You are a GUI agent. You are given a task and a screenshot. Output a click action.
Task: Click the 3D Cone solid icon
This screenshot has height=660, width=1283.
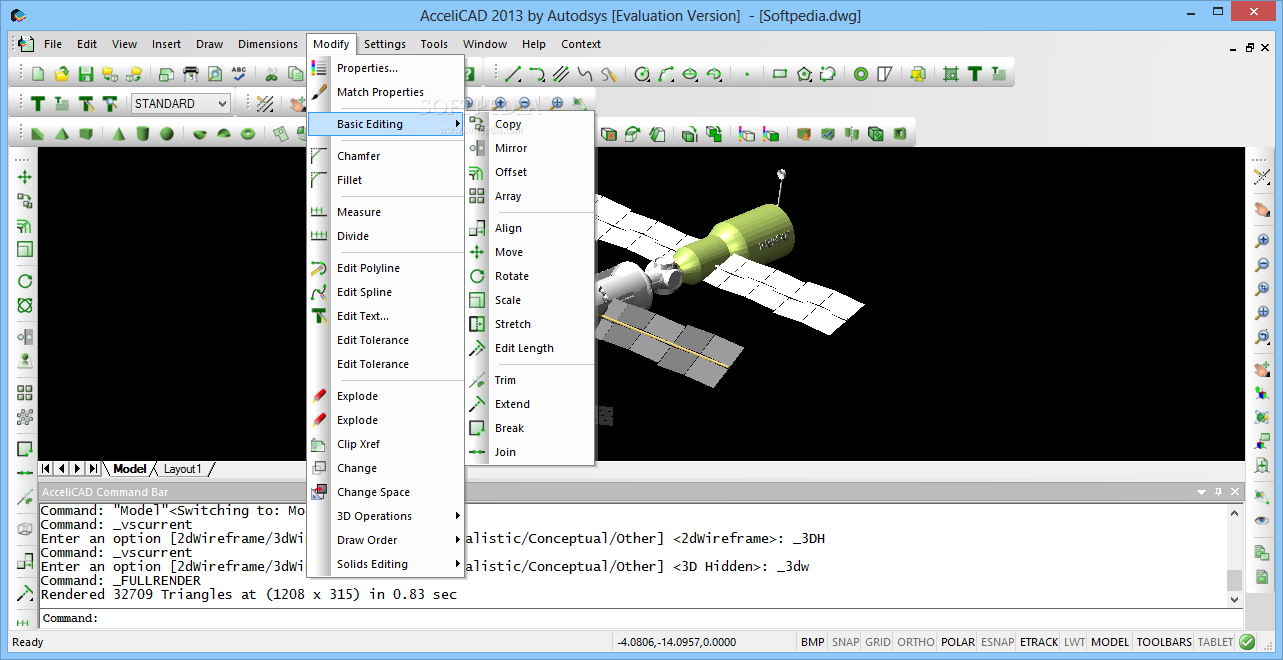[119, 134]
